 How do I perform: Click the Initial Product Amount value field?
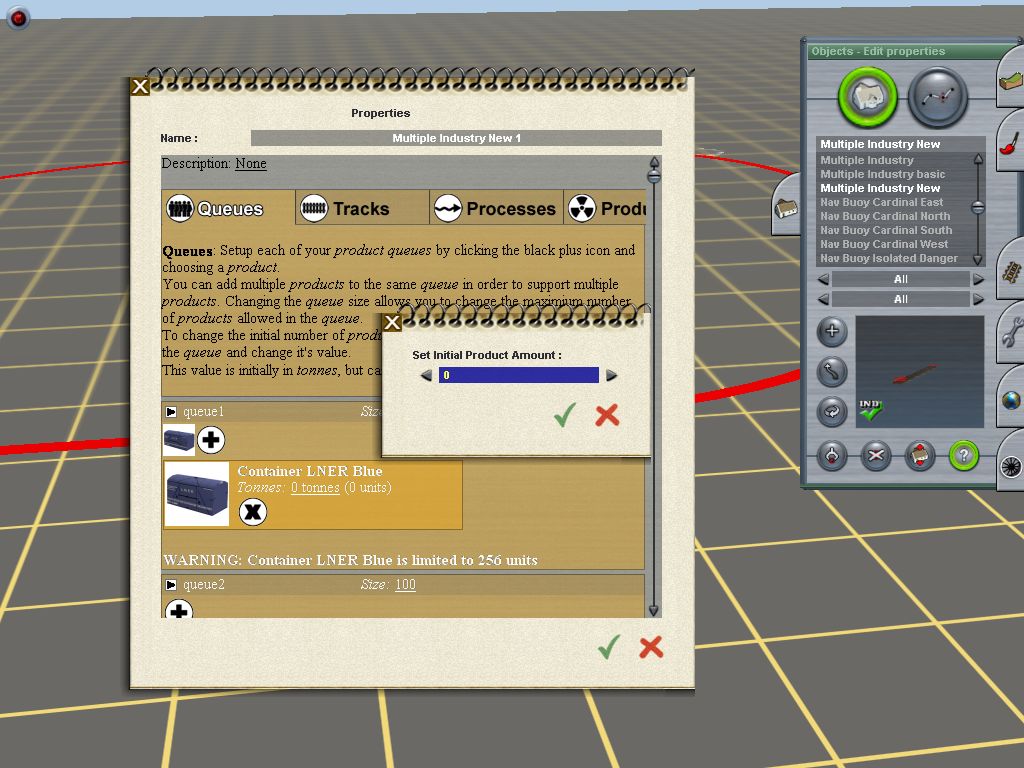(x=518, y=376)
